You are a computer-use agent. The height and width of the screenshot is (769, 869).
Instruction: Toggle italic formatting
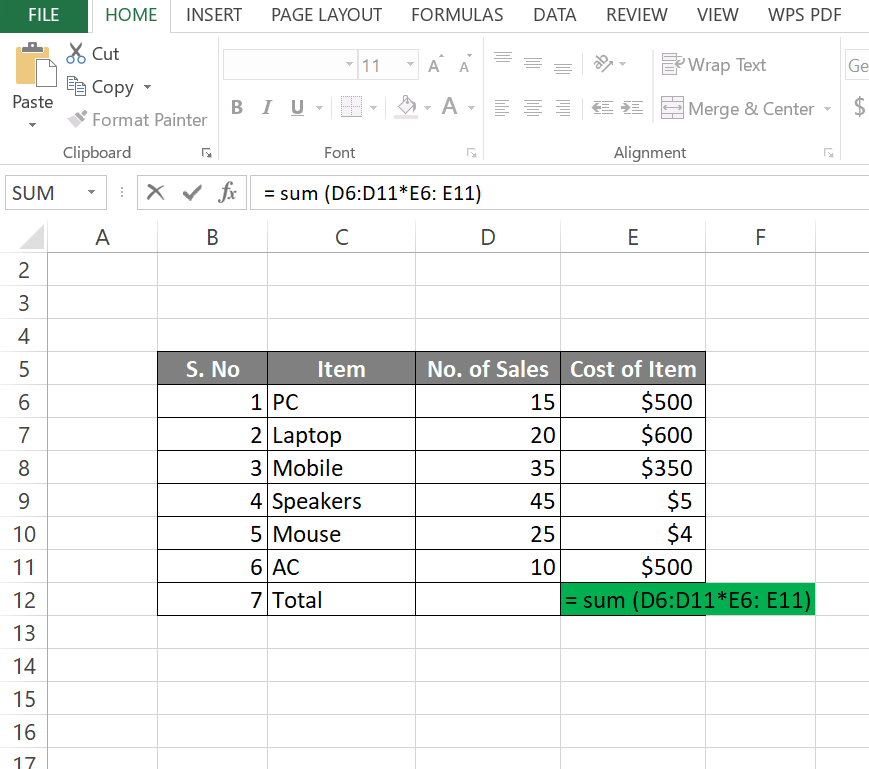tap(264, 107)
